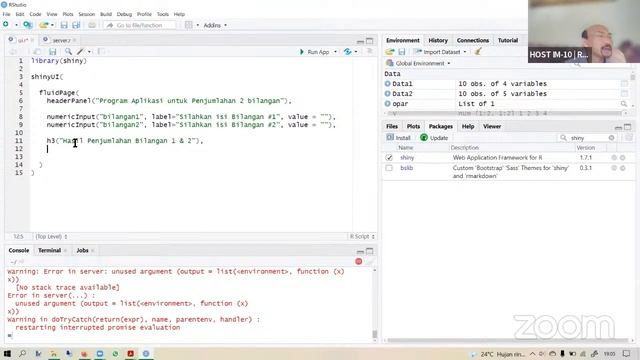Screen dimensions: 640x360
Task: Create a new file with the plus icon
Action: (6, 25)
